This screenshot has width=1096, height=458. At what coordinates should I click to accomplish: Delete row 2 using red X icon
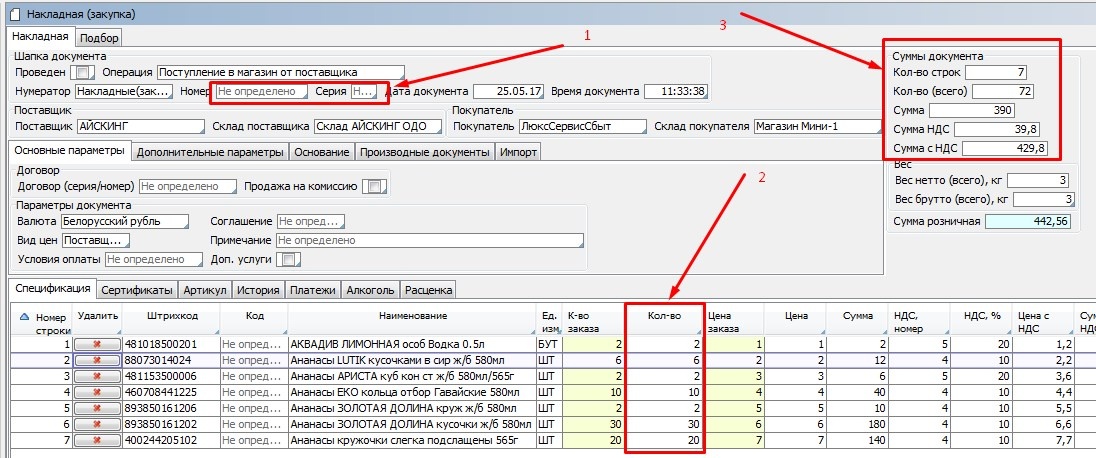point(97,360)
